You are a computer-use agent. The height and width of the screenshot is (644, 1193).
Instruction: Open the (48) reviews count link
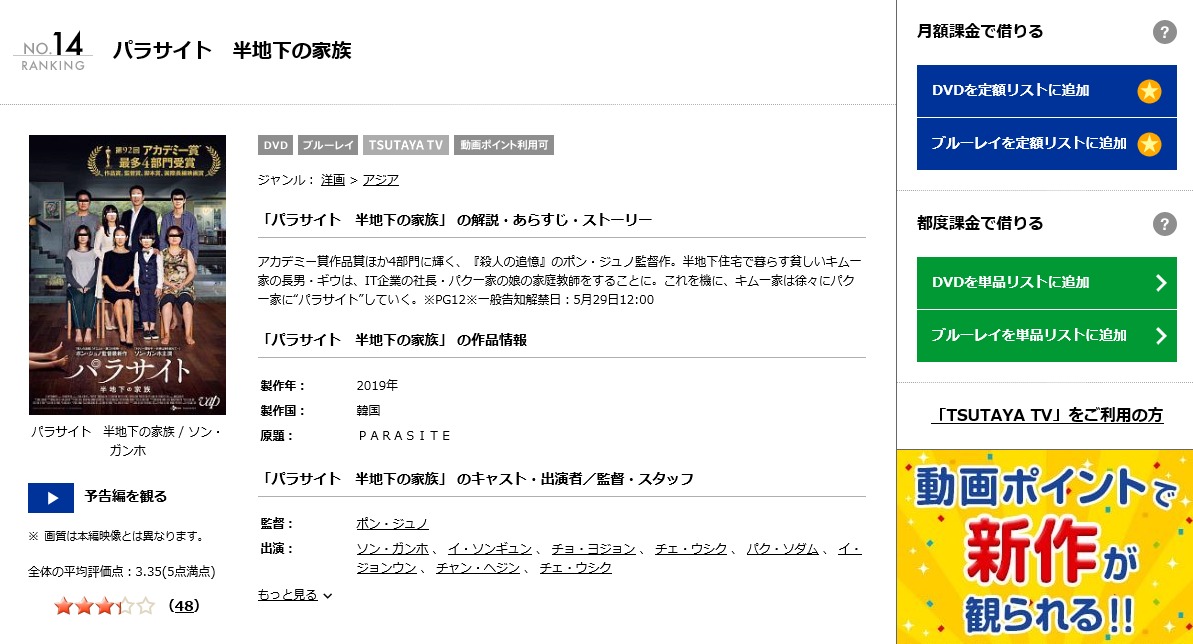183,606
